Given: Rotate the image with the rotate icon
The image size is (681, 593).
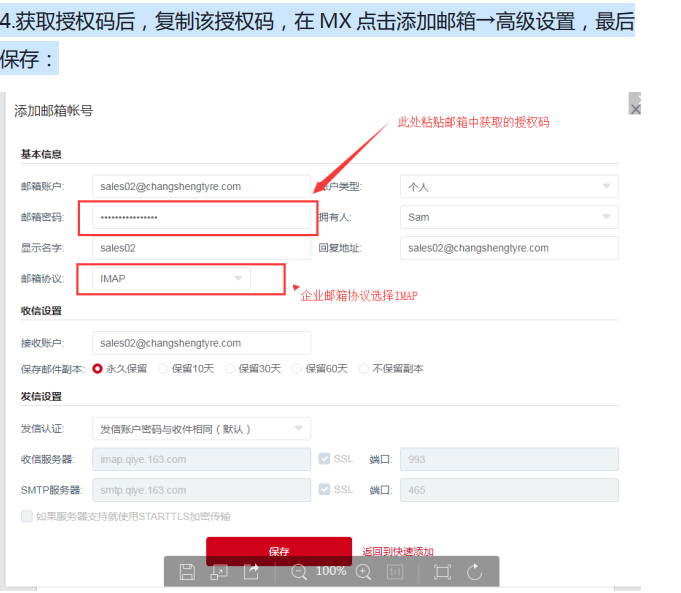Looking at the screenshot, I should [475, 571].
